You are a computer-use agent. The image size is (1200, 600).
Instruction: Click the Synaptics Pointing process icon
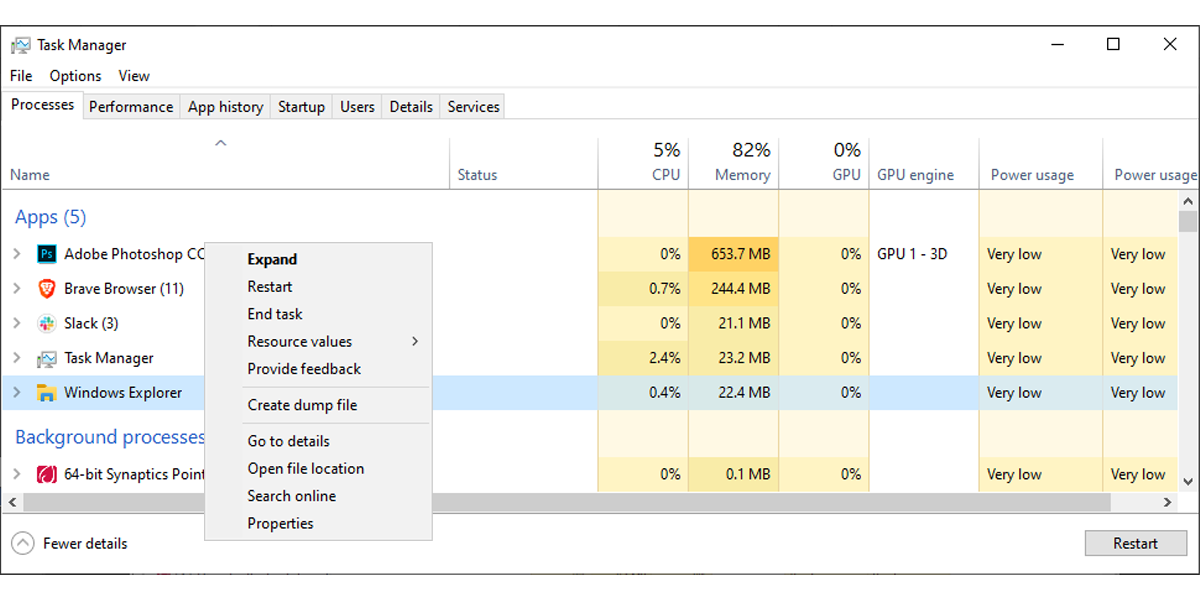point(46,474)
